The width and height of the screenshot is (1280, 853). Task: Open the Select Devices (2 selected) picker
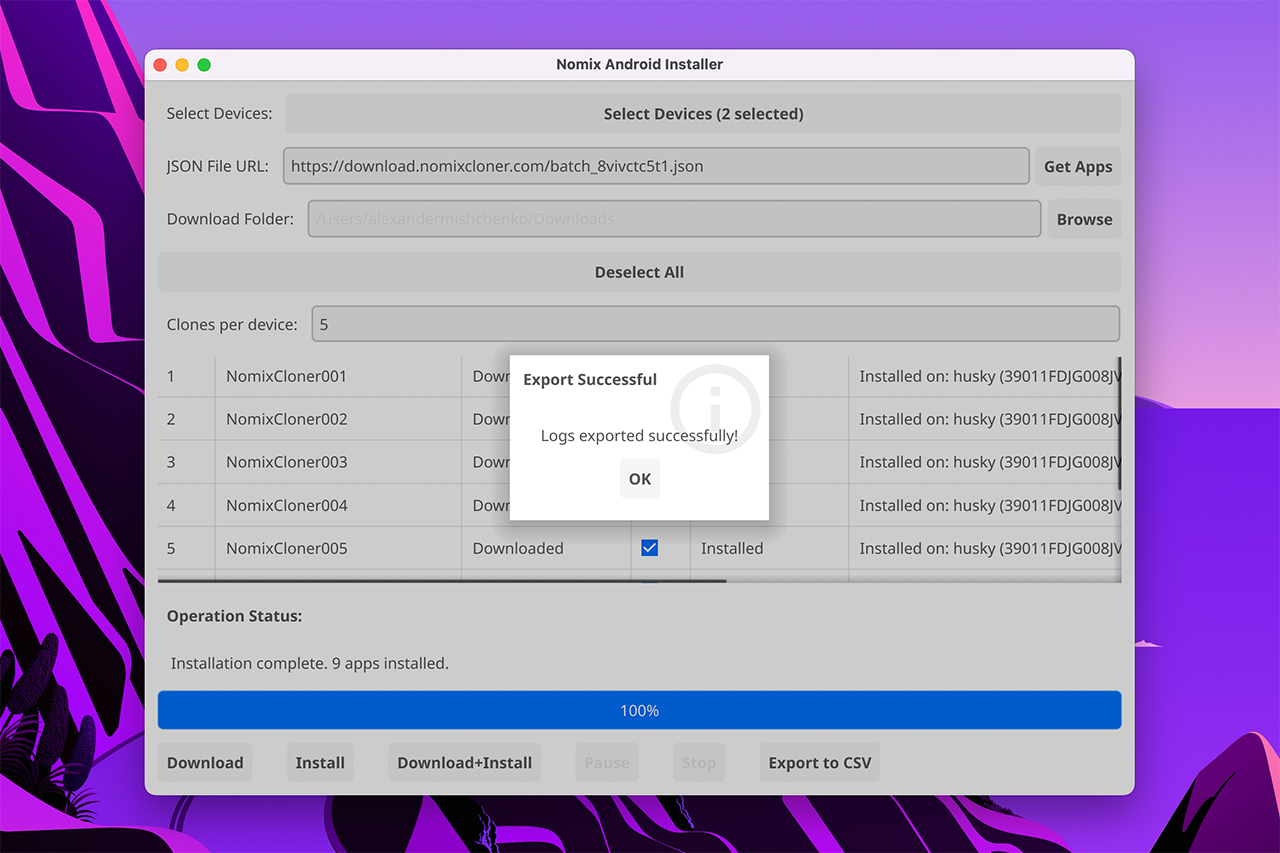[x=703, y=114]
